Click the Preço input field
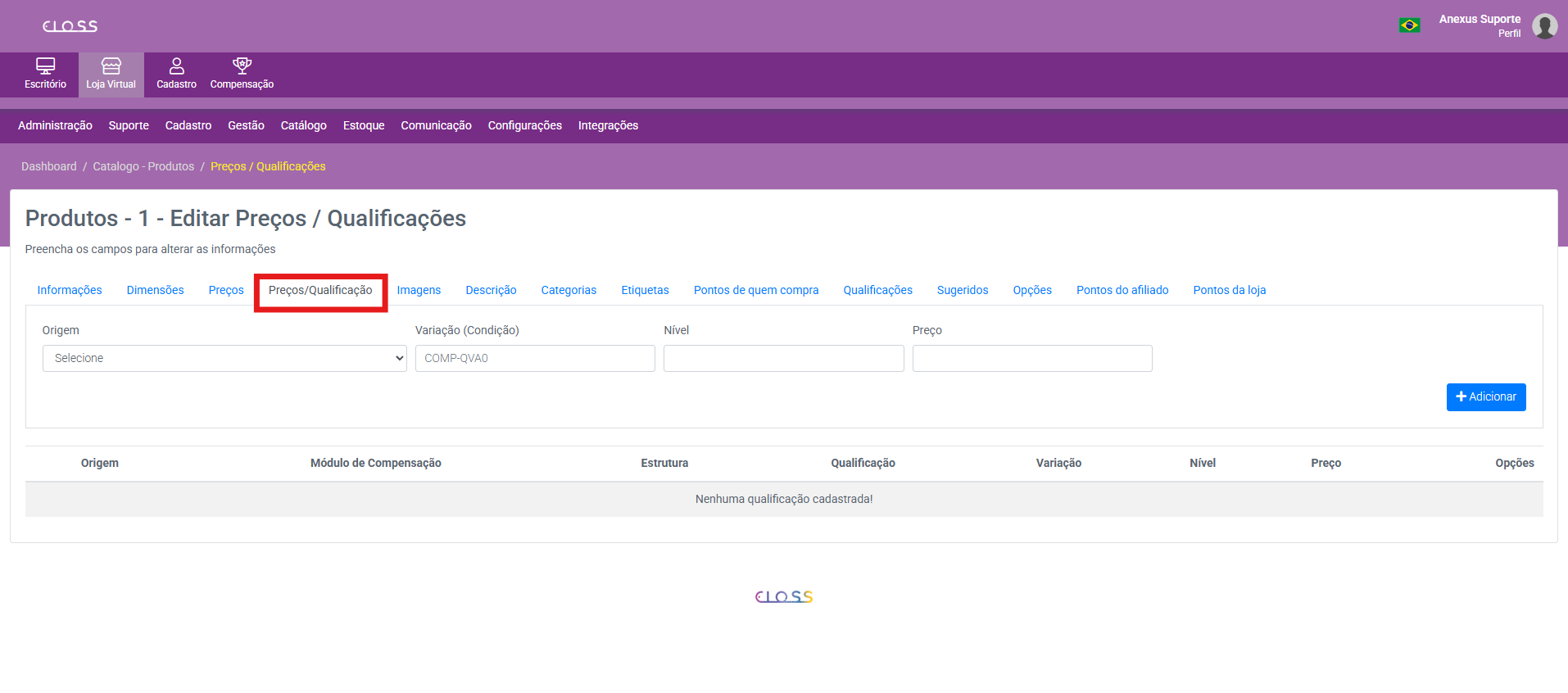The width and height of the screenshot is (1568, 693). pos(1031,358)
